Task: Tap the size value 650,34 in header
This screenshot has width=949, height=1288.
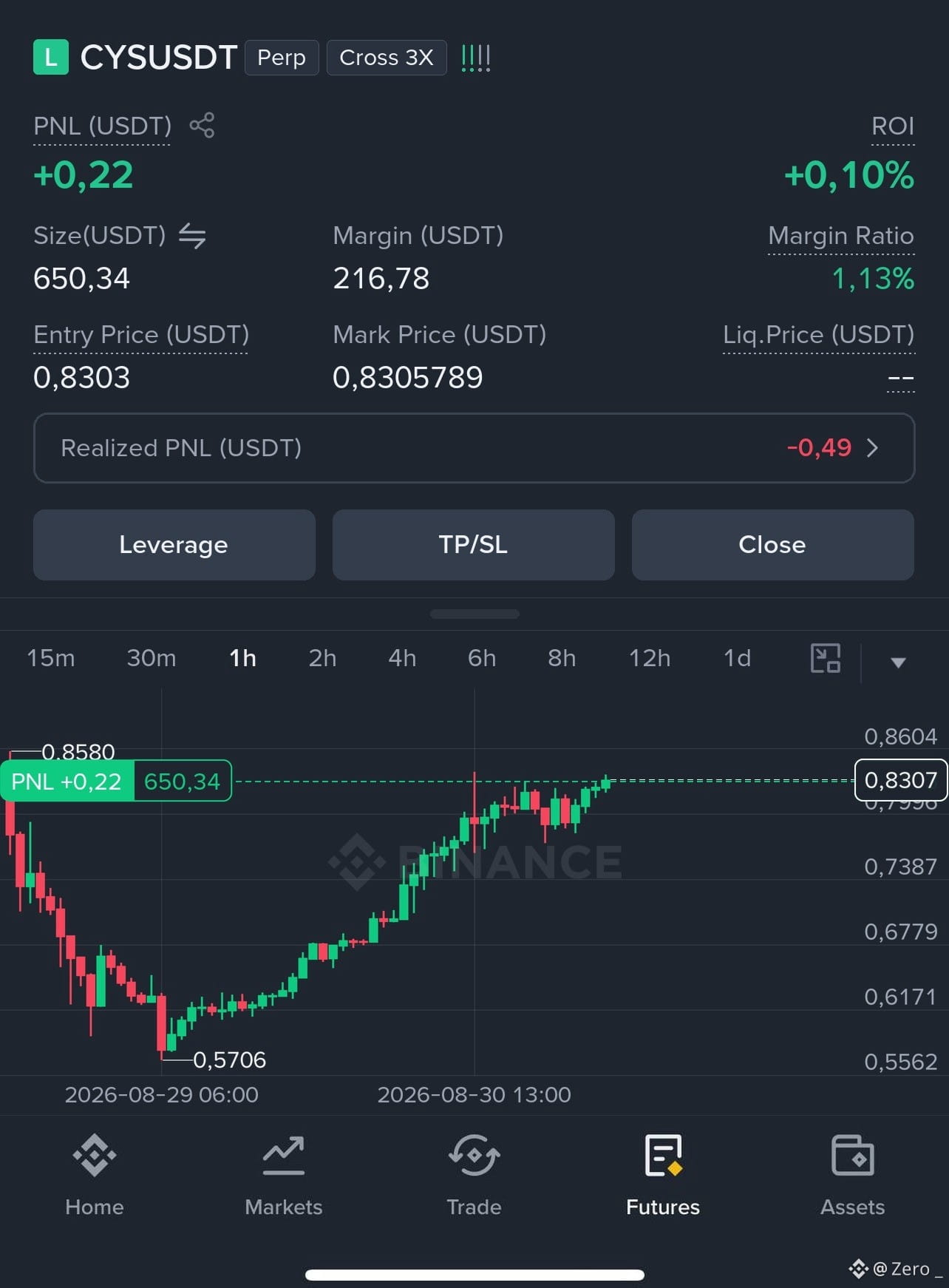Action: coord(82,279)
